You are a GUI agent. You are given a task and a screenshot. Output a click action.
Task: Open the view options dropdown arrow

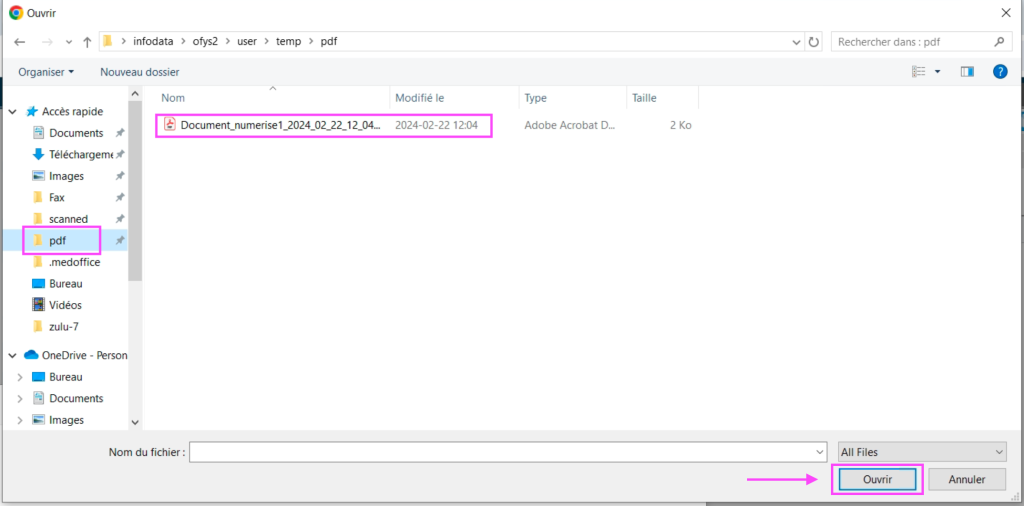click(x=938, y=72)
